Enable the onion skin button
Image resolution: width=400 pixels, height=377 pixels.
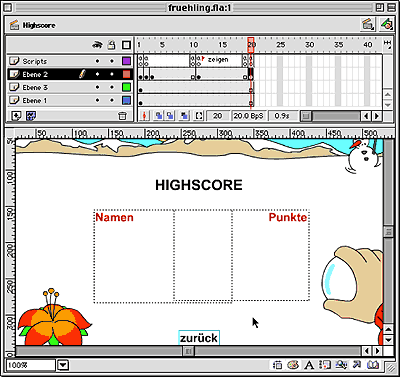(x=159, y=116)
